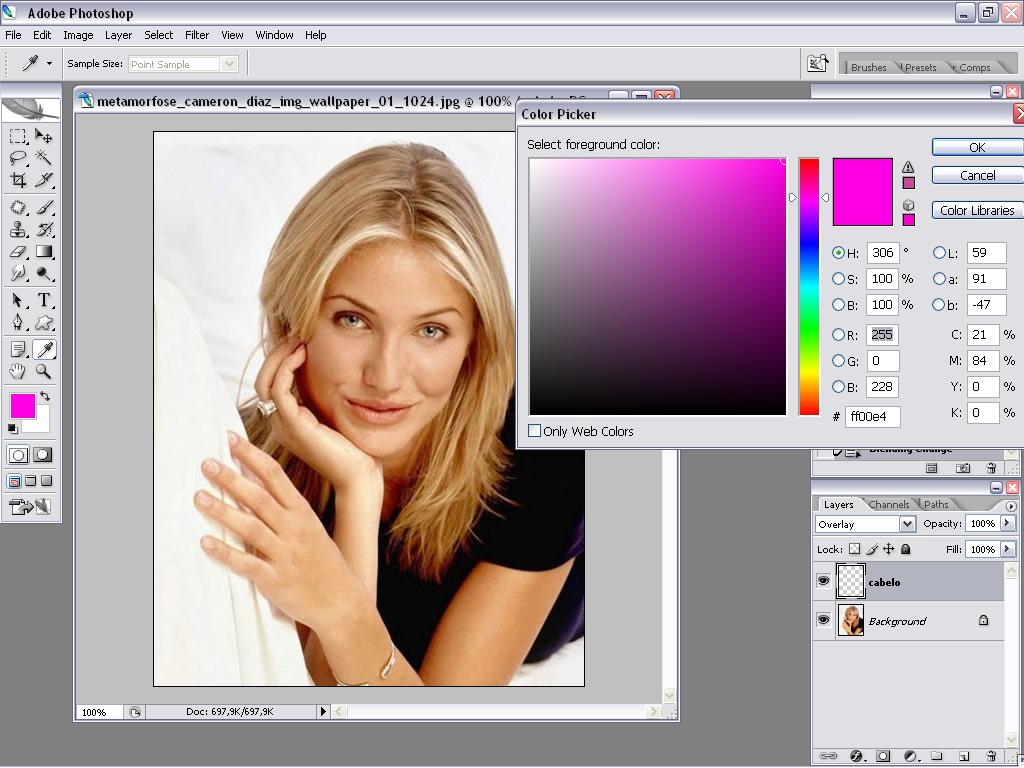Viewport: 1024px width, 768px height.
Task: Swap foreground and background colors icon
Action: (44, 396)
